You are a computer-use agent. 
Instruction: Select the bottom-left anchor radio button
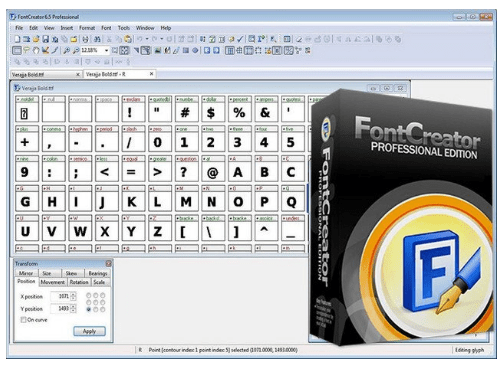click(89, 309)
